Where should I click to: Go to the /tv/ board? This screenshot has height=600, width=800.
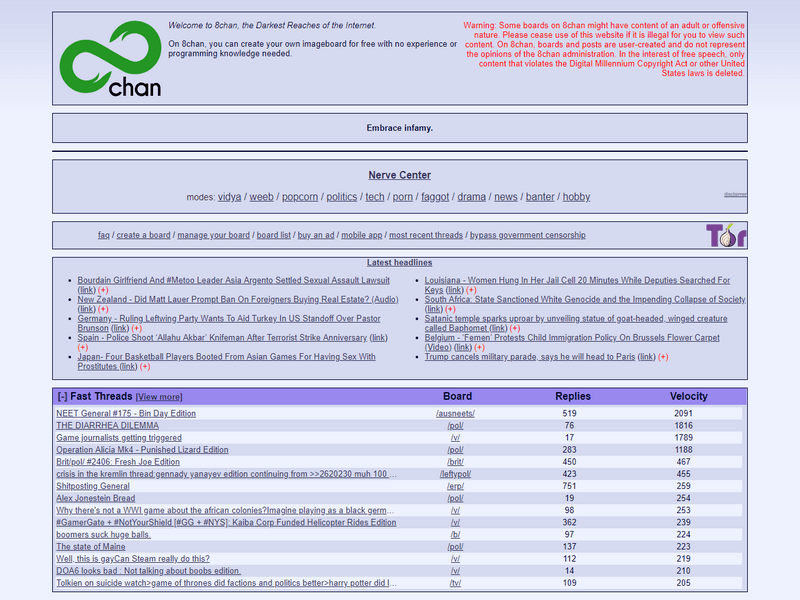coord(455,583)
